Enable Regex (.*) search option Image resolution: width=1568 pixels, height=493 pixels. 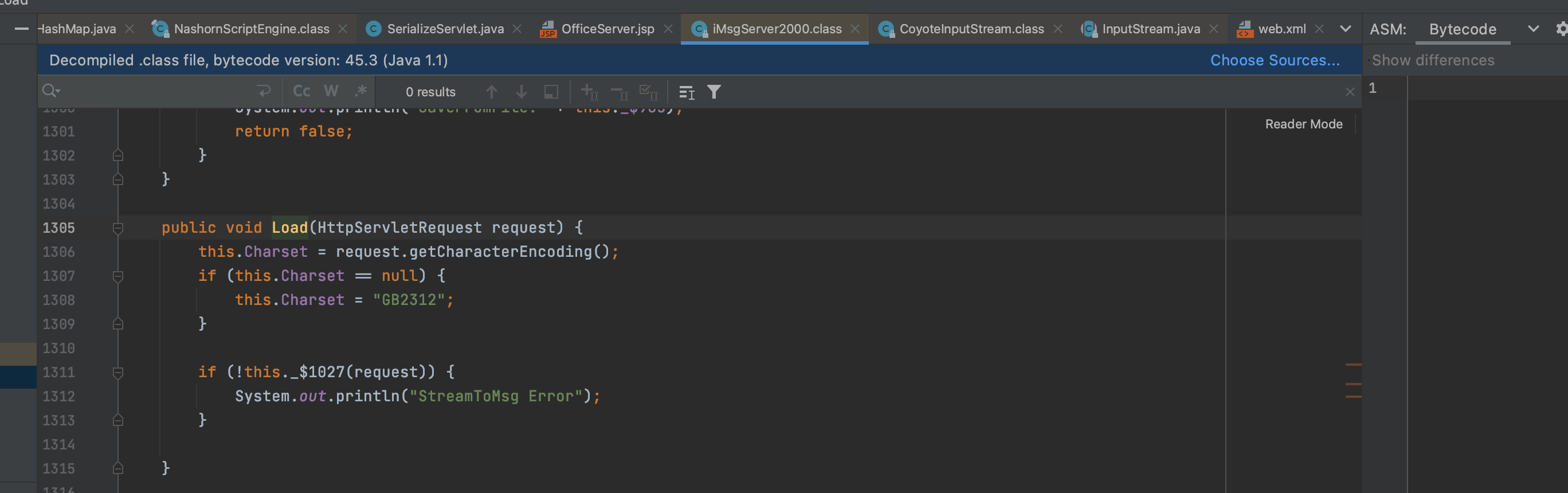pos(360,91)
